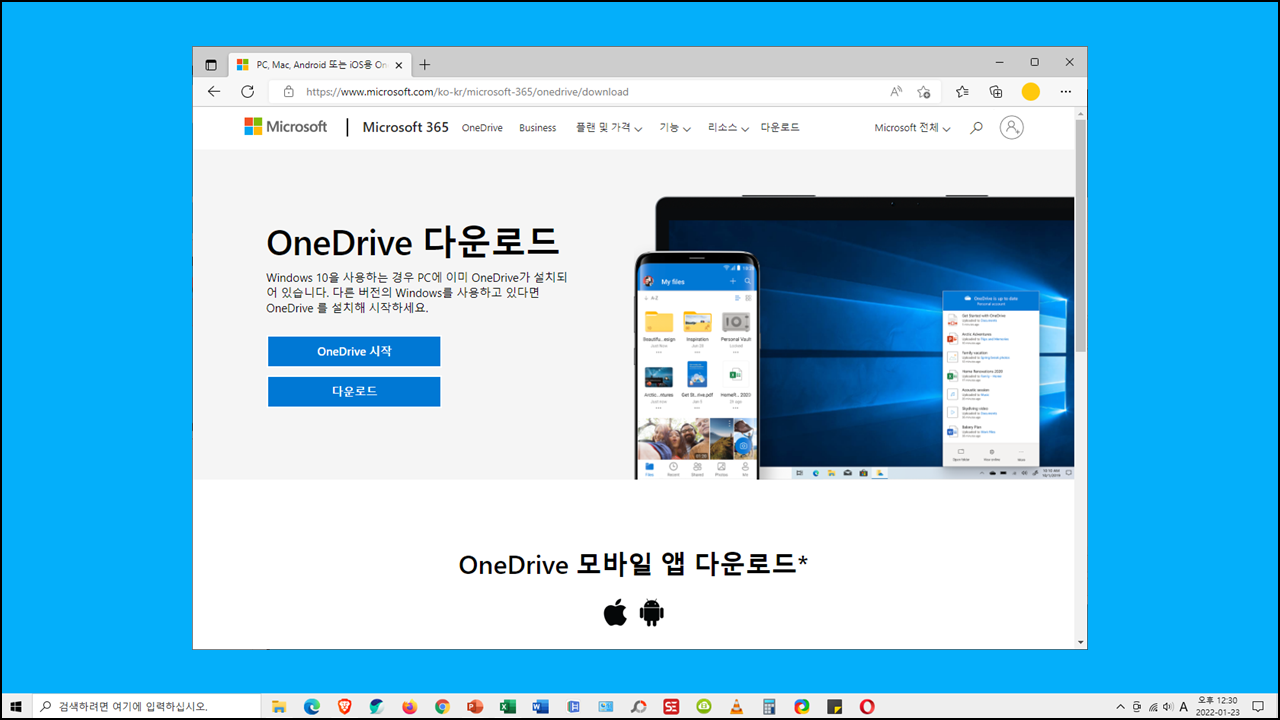Image resolution: width=1280 pixels, height=720 pixels.
Task: Open Word from the taskbar
Action: [540, 706]
